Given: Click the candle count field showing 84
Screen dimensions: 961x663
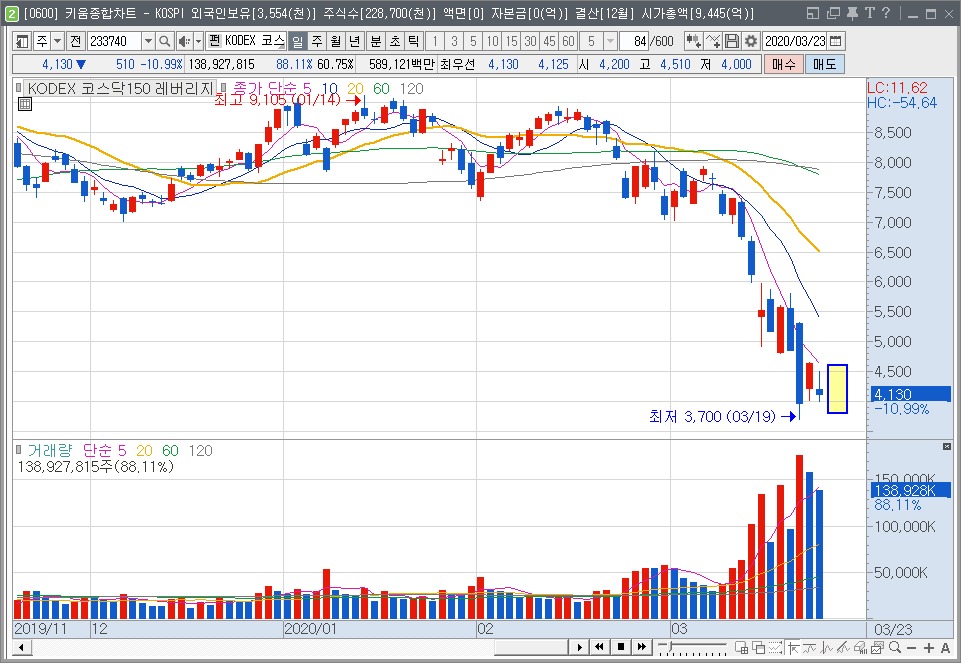Looking at the screenshot, I should [633, 41].
